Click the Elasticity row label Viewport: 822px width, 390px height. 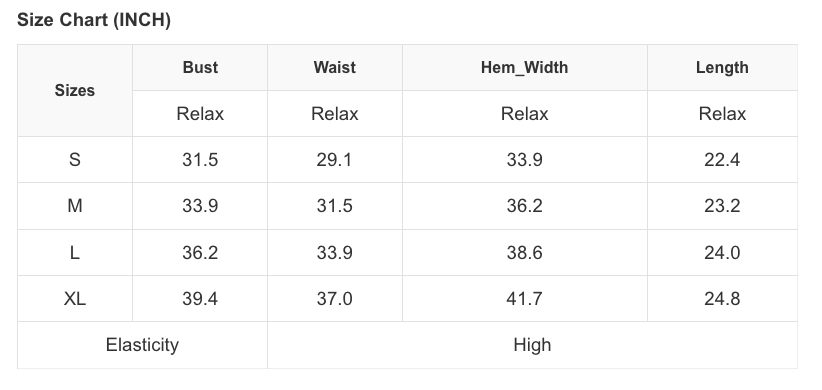point(143,345)
